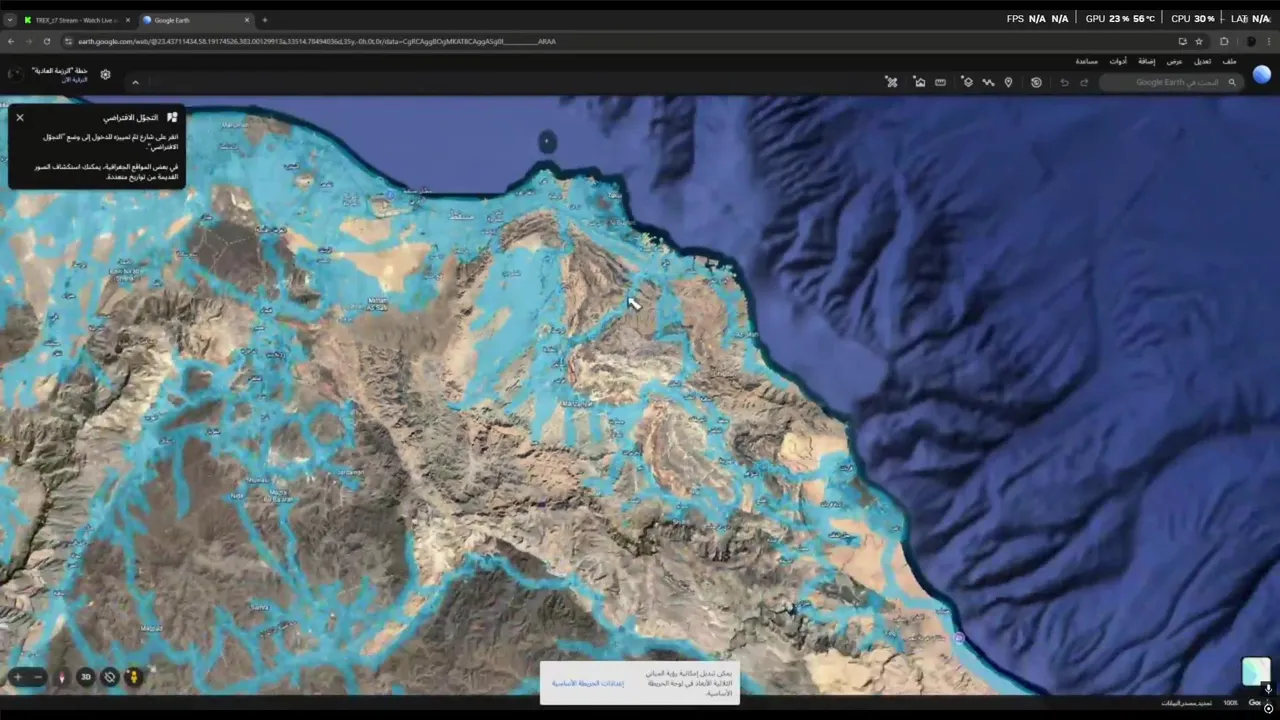The height and width of the screenshot is (720, 1280).
Task: Switch to the TREX_t7 Stream browser tab
Action: [76, 20]
